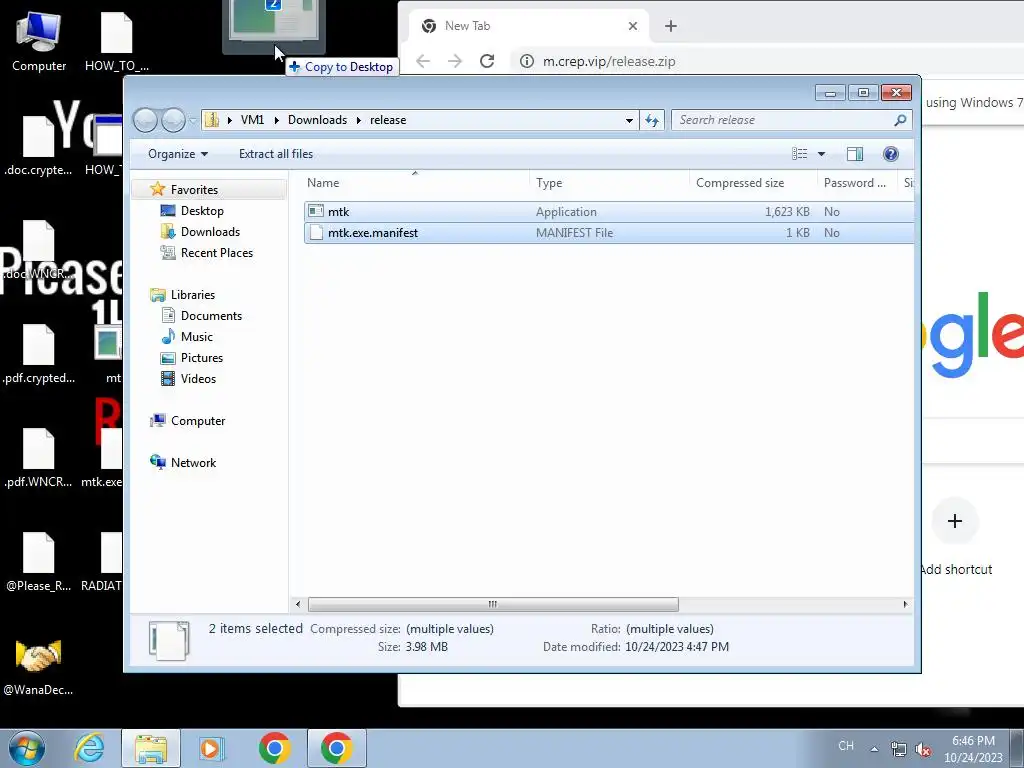The image size is (1024, 768).
Task: Open Internet Explorer from the taskbar
Action: point(89,748)
